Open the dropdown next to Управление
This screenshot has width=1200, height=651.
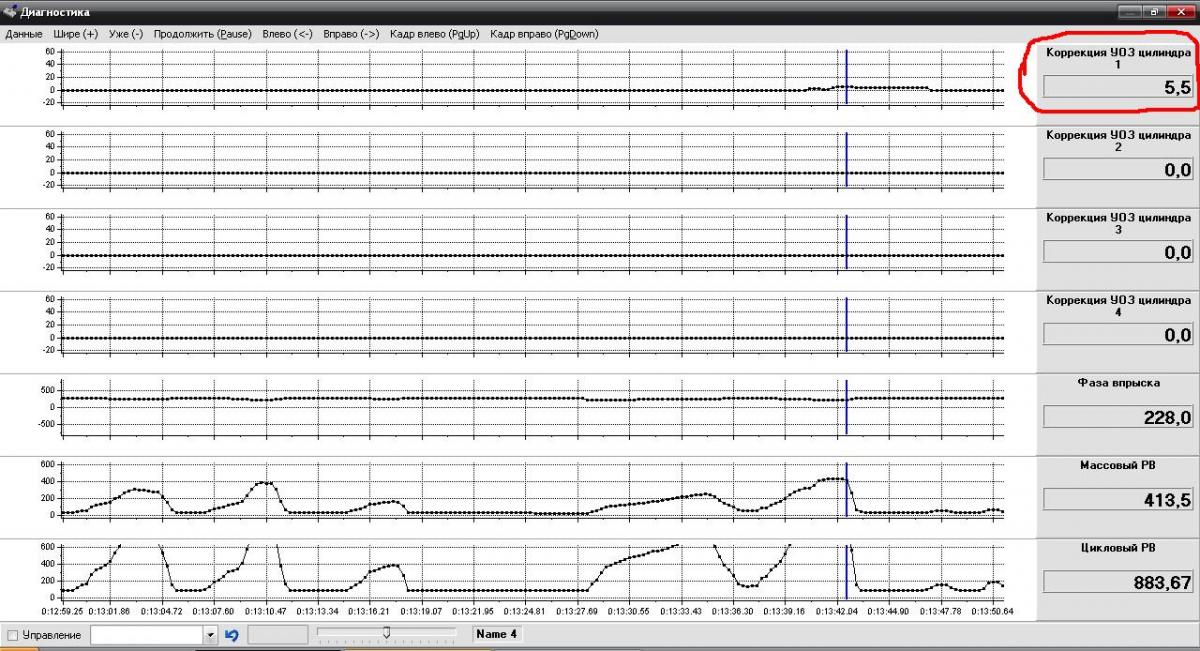210,635
